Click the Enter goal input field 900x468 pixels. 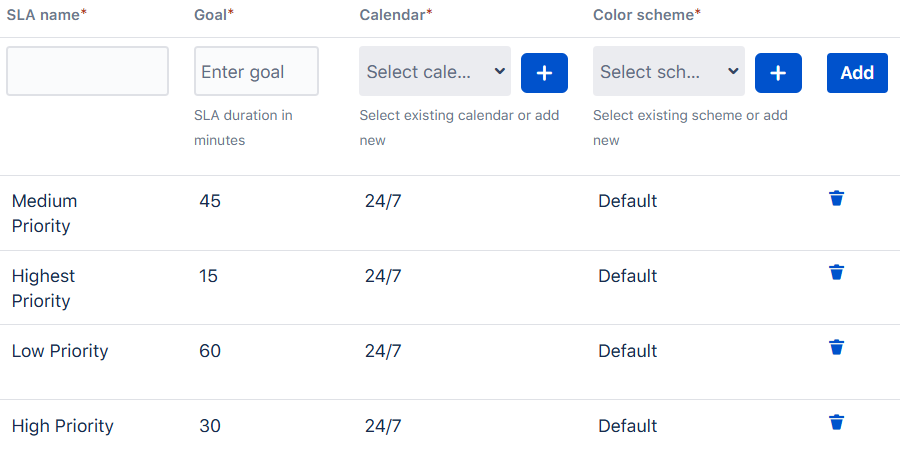pos(256,71)
